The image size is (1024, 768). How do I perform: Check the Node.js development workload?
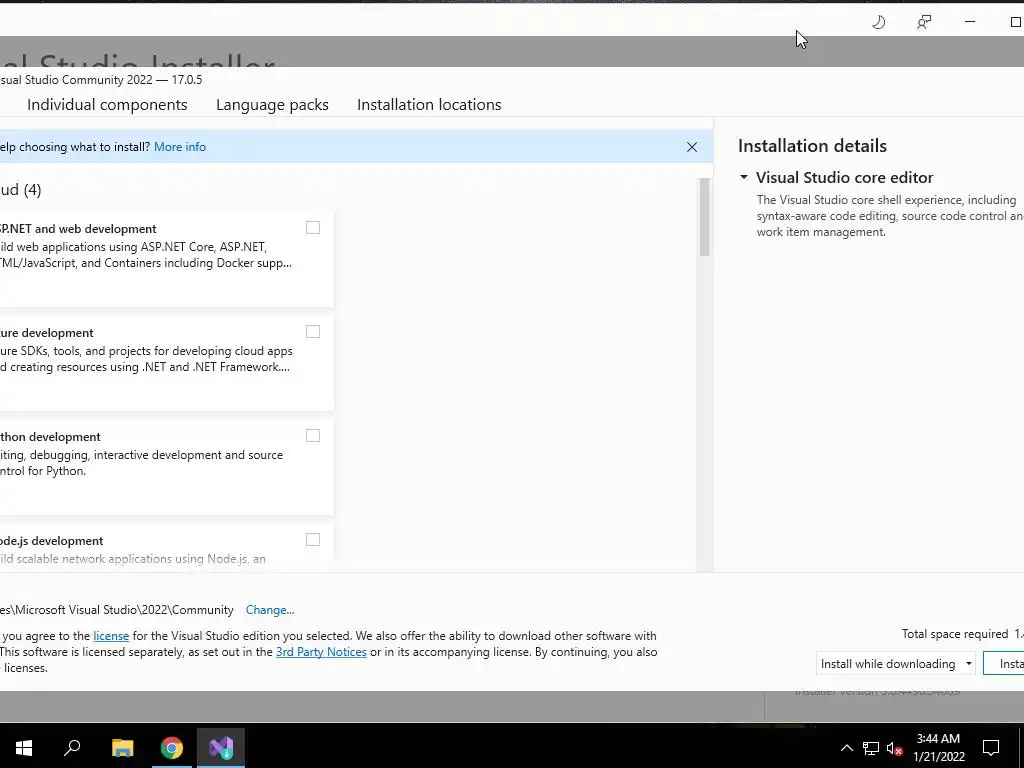pyautogui.click(x=313, y=539)
